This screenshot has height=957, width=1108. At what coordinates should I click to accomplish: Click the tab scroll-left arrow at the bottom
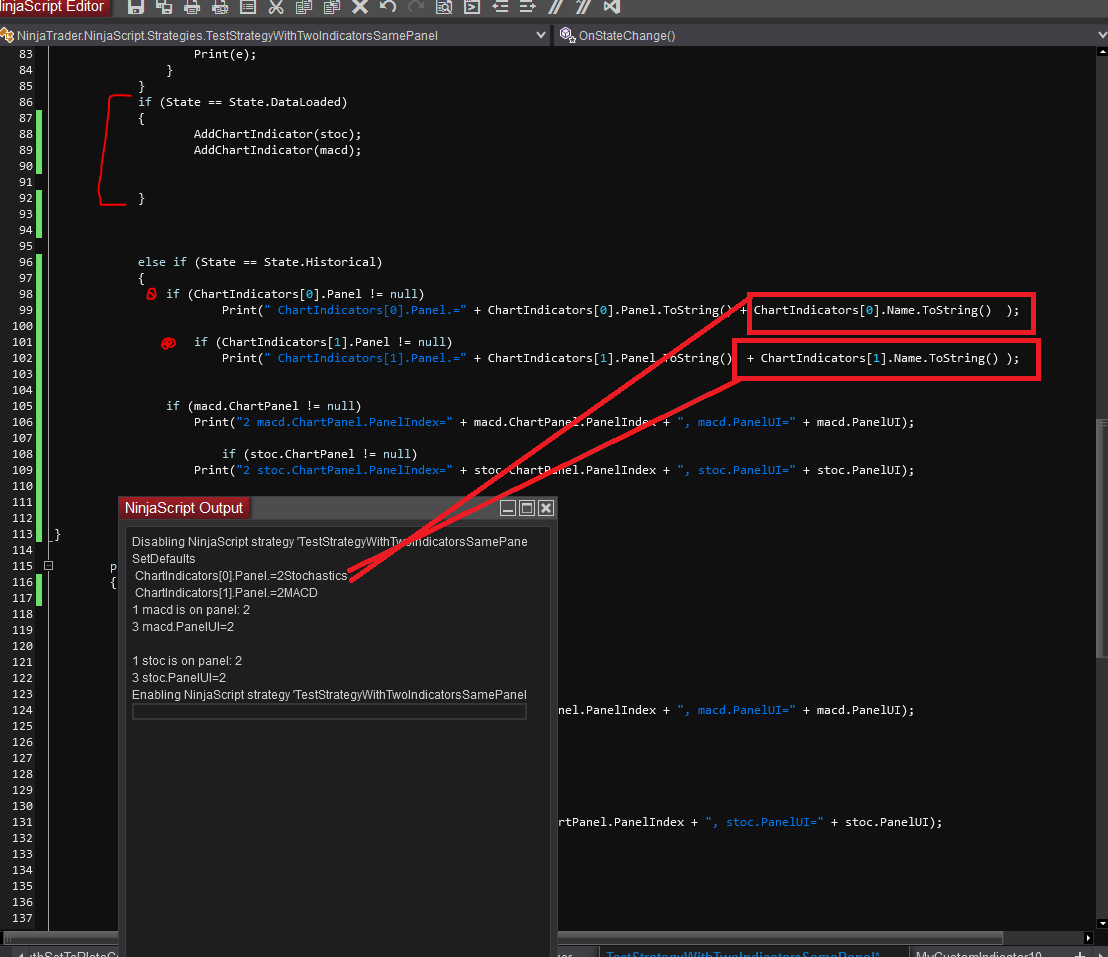(20, 953)
